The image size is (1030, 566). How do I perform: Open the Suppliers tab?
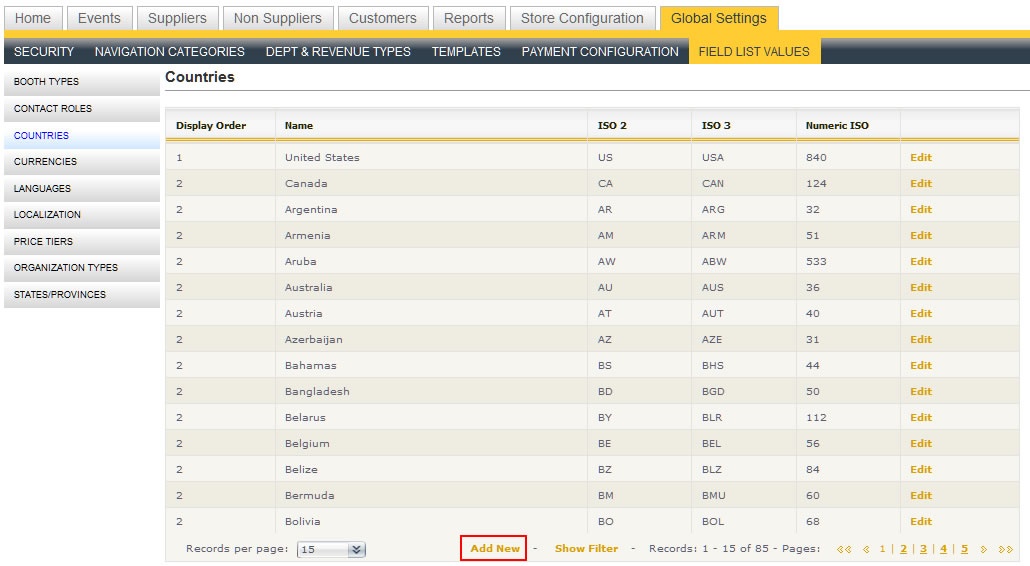(x=177, y=18)
